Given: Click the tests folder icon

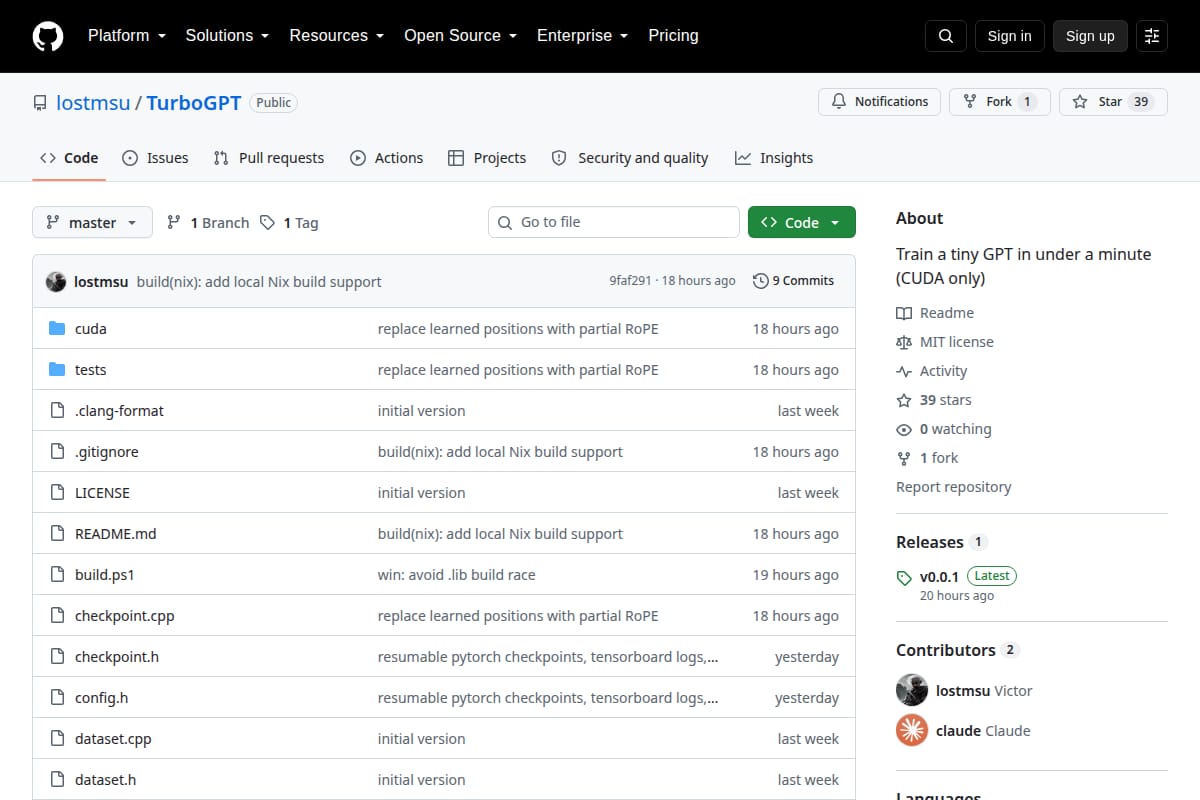Looking at the screenshot, I should [57, 370].
